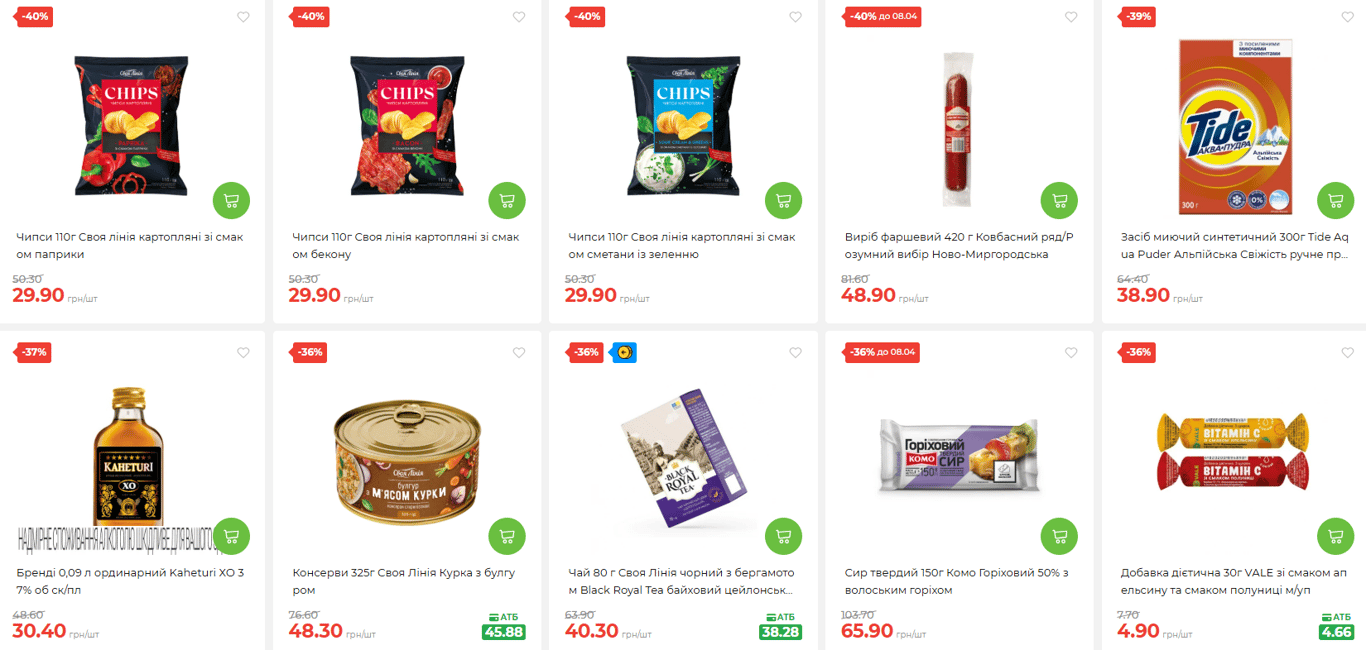The height and width of the screenshot is (650, 1366).
Task: Click ATB card price 45.88 label
Action: pos(503,626)
